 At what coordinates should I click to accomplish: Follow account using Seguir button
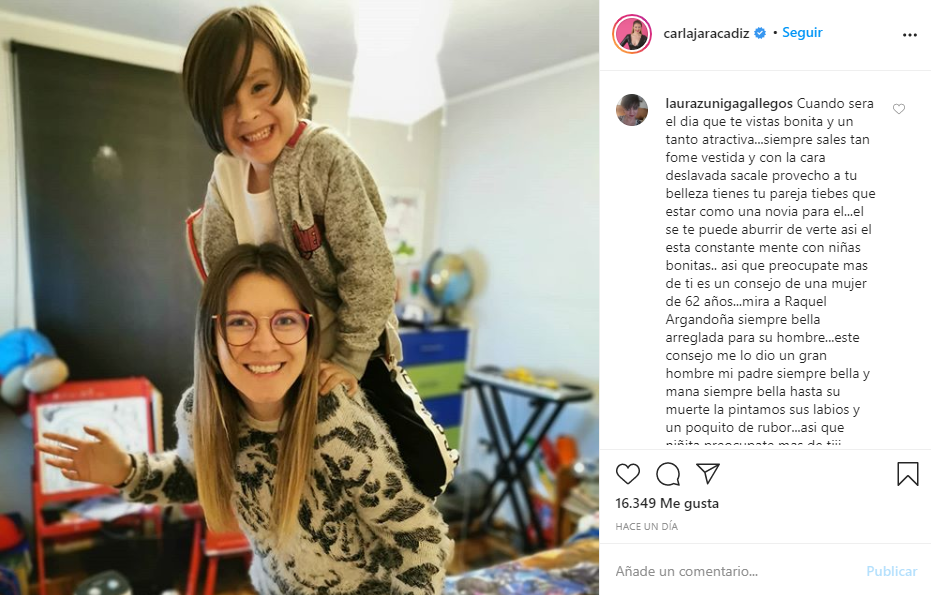coord(802,33)
